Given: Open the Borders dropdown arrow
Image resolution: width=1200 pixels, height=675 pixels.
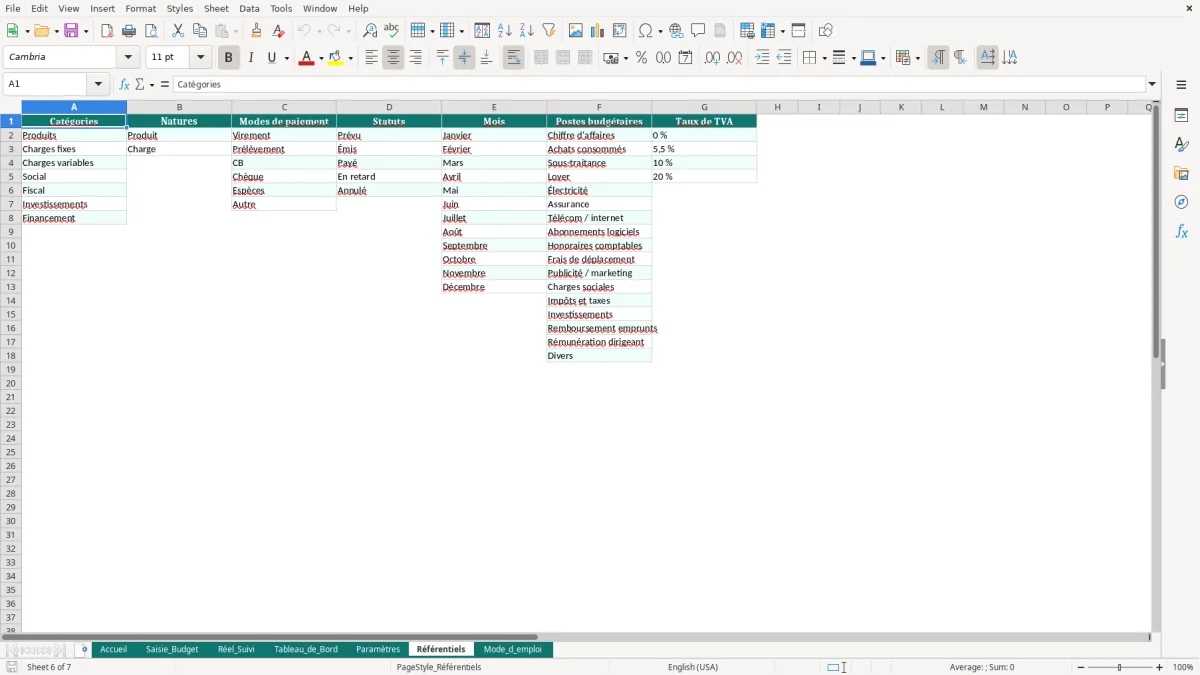Looking at the screenshot, I should pos(824,58).
